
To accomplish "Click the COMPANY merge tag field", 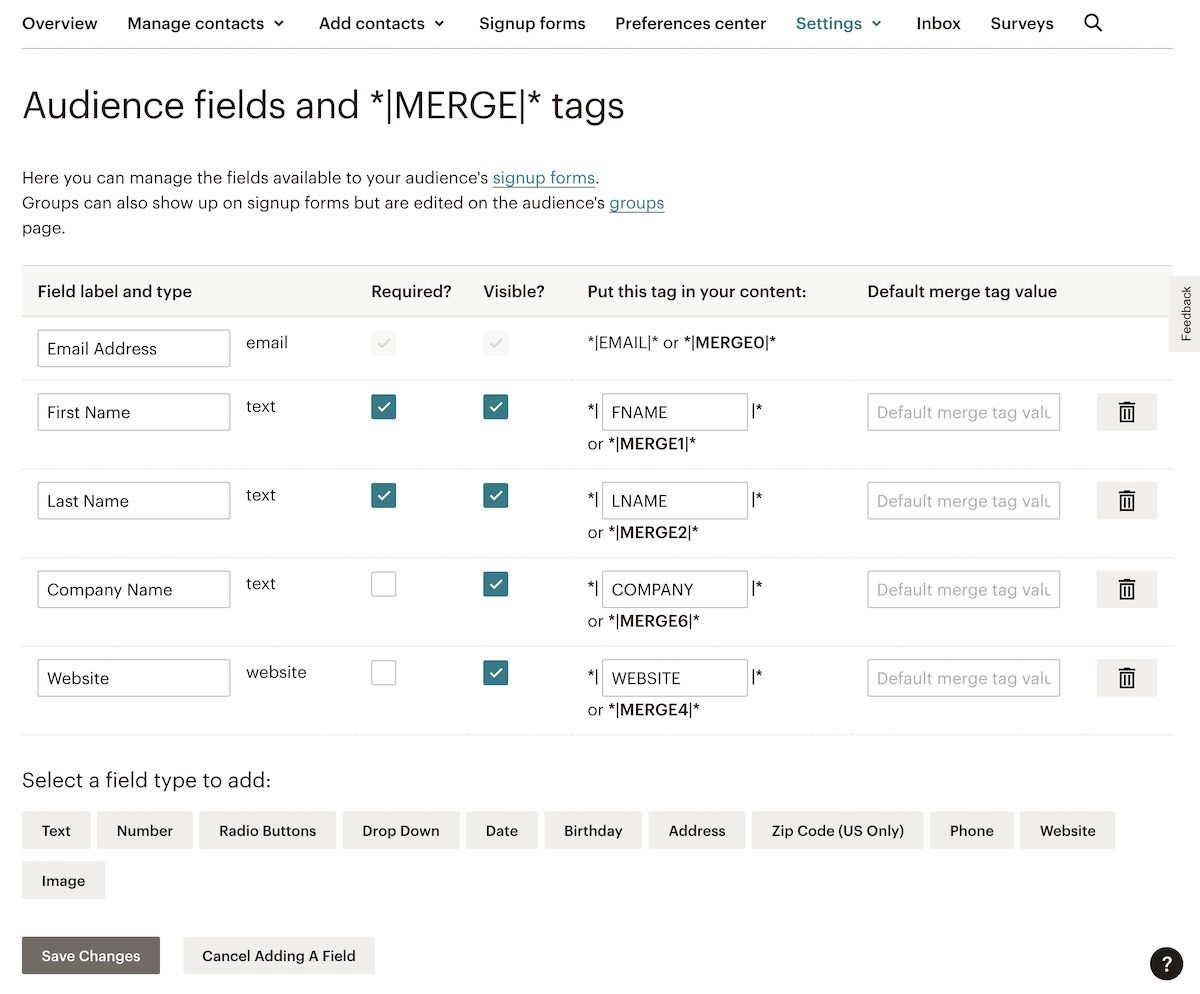I will tap(675, 589).
